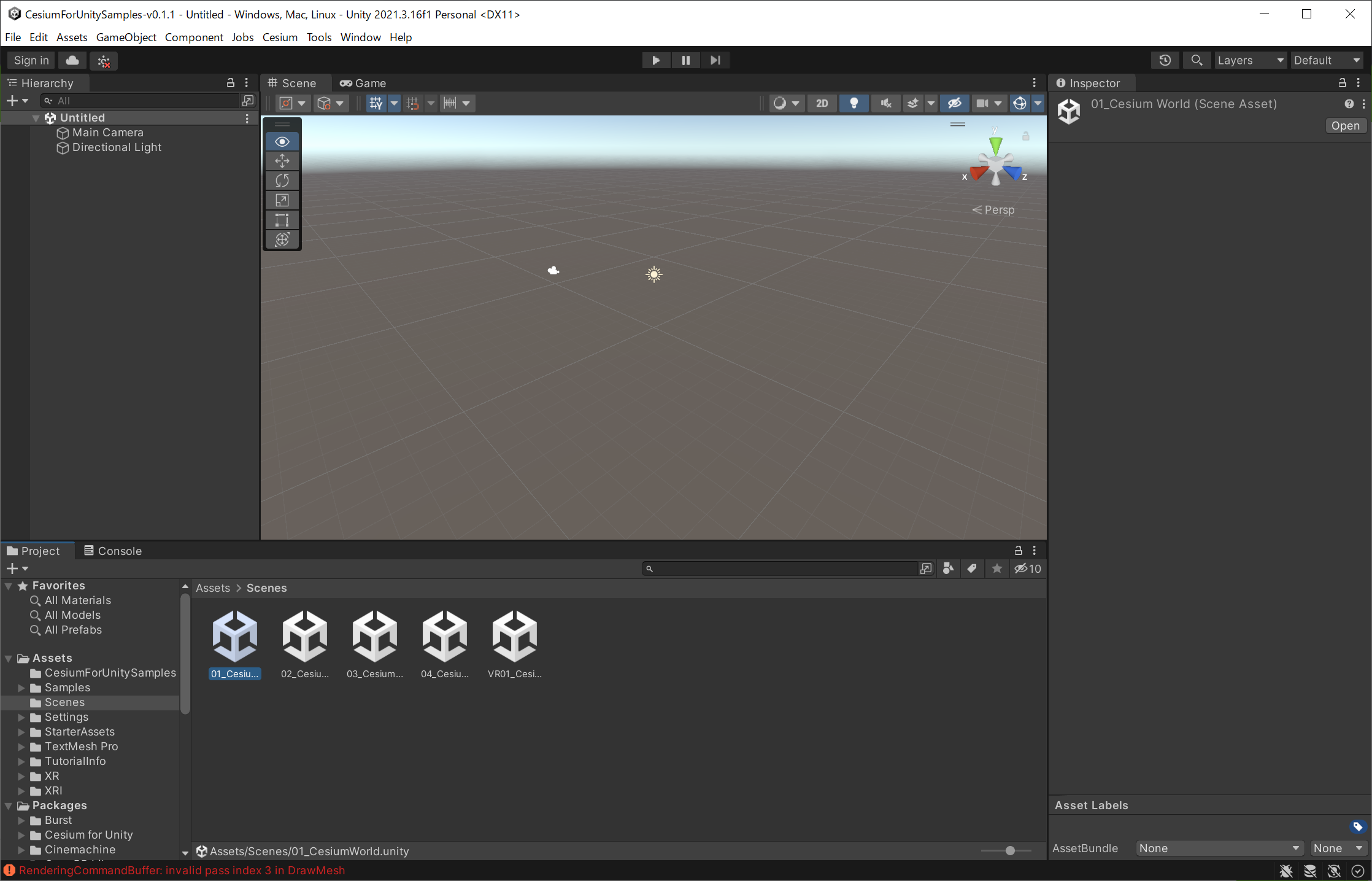Toggle the 2D view mode

coord(822,103)
